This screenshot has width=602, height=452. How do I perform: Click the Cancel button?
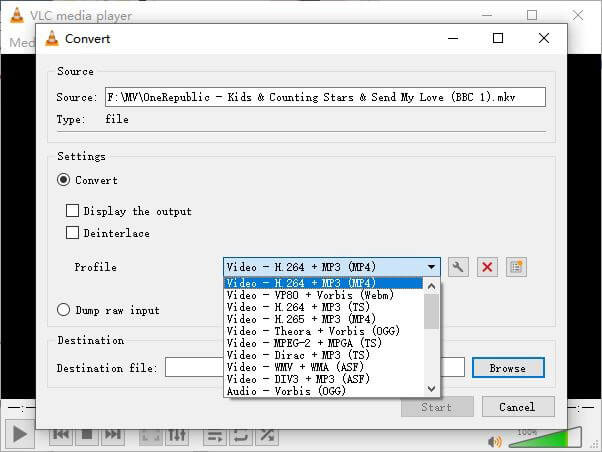(518, 407)
